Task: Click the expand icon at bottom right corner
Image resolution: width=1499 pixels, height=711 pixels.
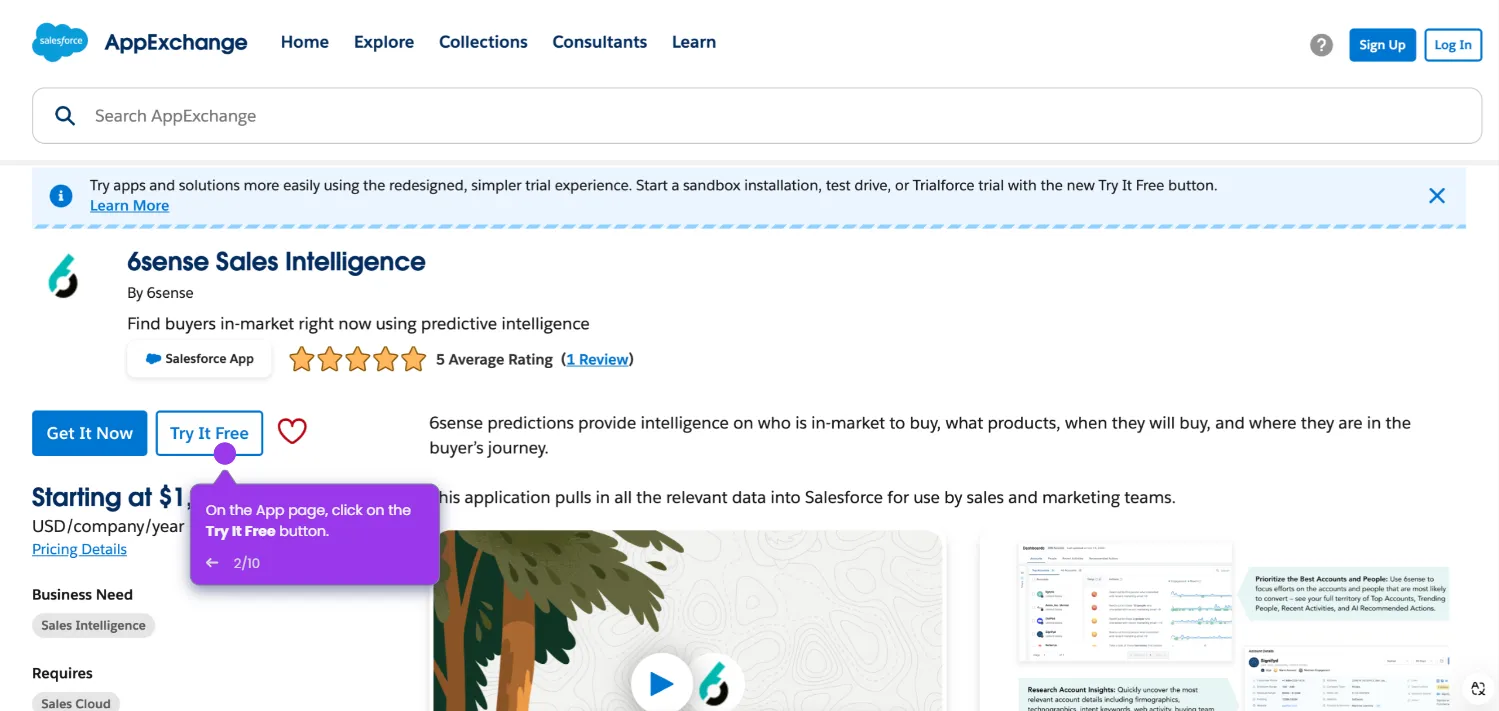Action: pos(1478,688)
